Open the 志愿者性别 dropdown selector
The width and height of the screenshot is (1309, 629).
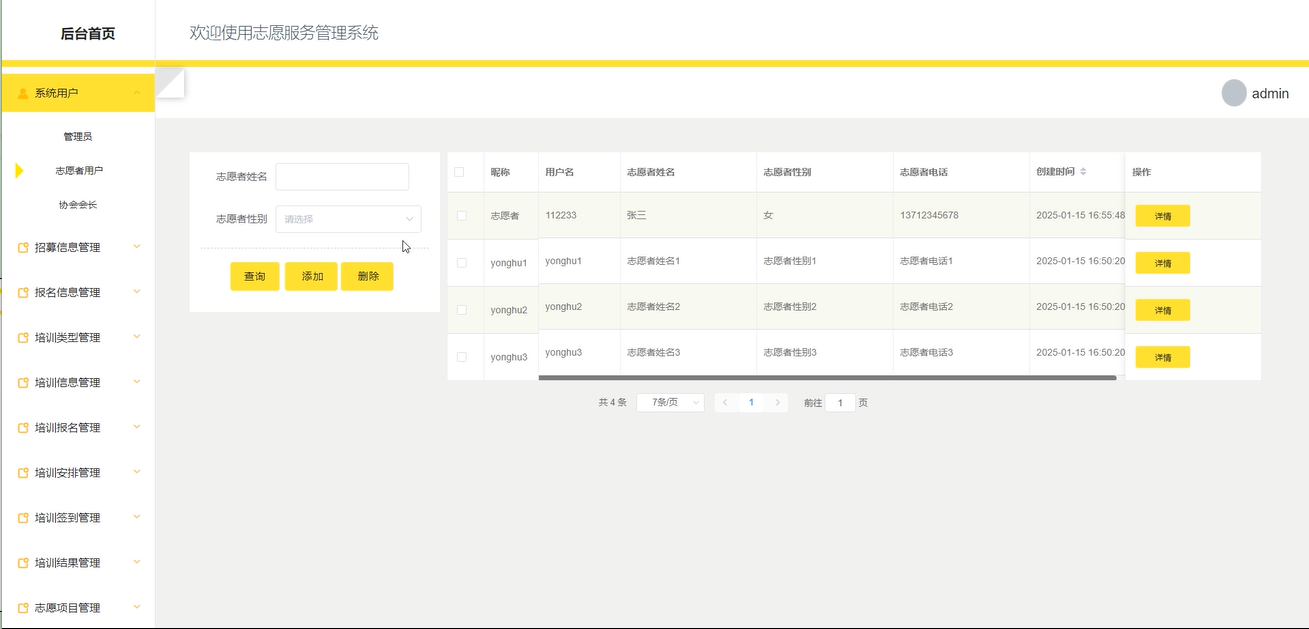pyautogui.click(x=348, y=219)
